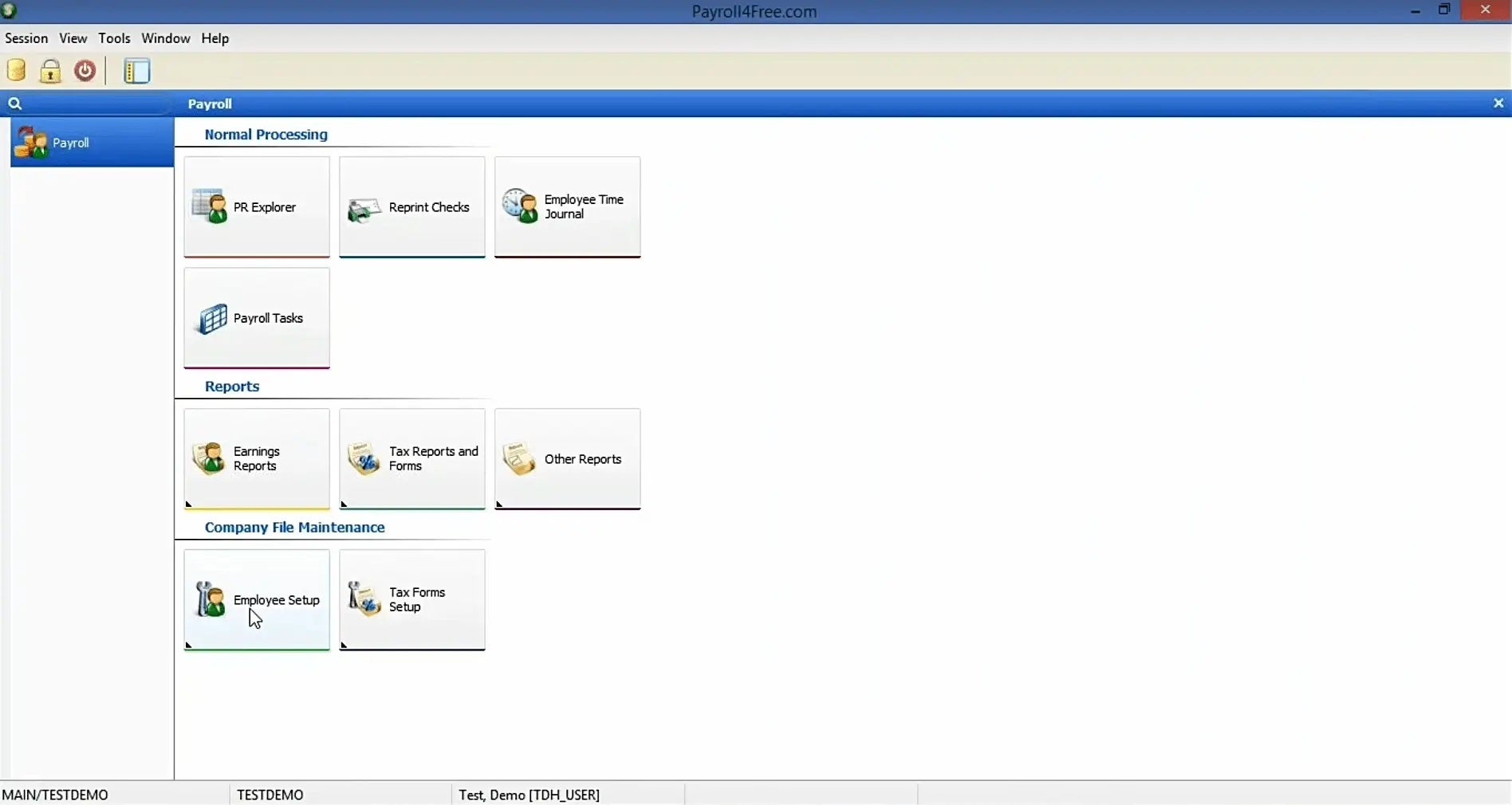Launch the Reprint Checks tool
This screenshot has height=805, width=1512.
click(x=411, y=206)
